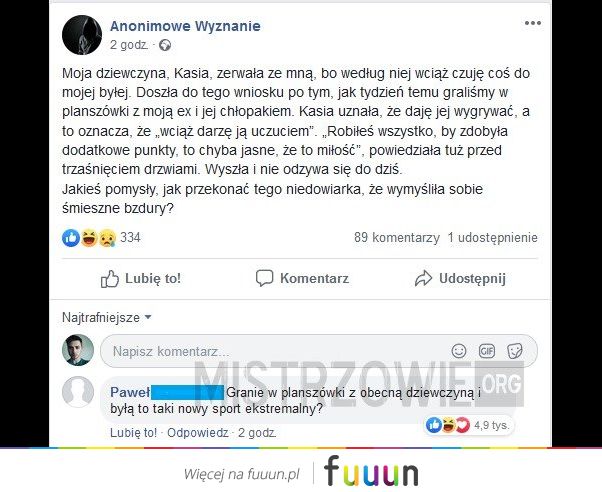Click the globe public visibility icon
The image size is (602, 492).
165,45
